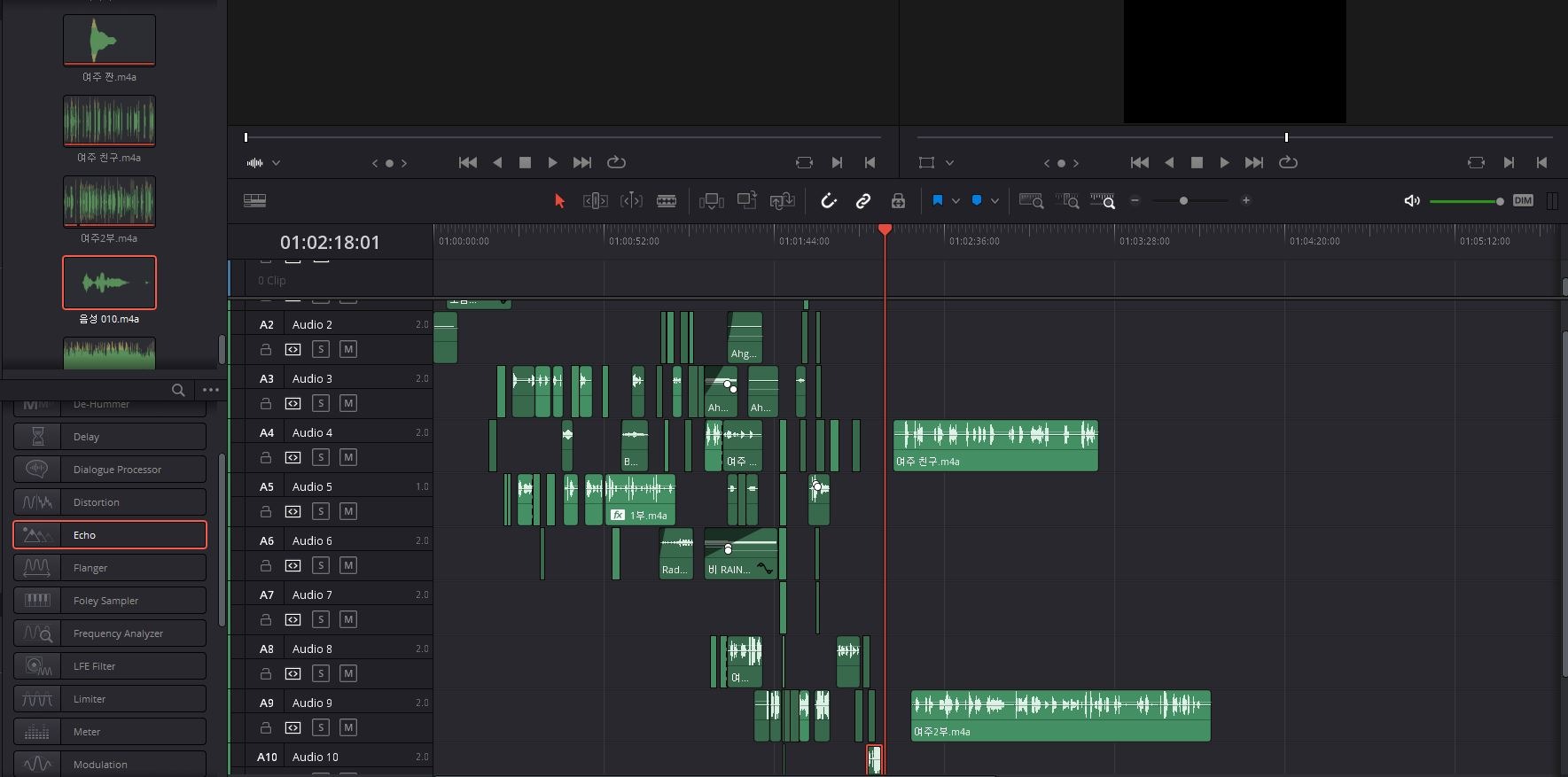Screen dimensions: 1568x777
Task: Play timeline viewer forward
Action: [x=1225, y=163]
